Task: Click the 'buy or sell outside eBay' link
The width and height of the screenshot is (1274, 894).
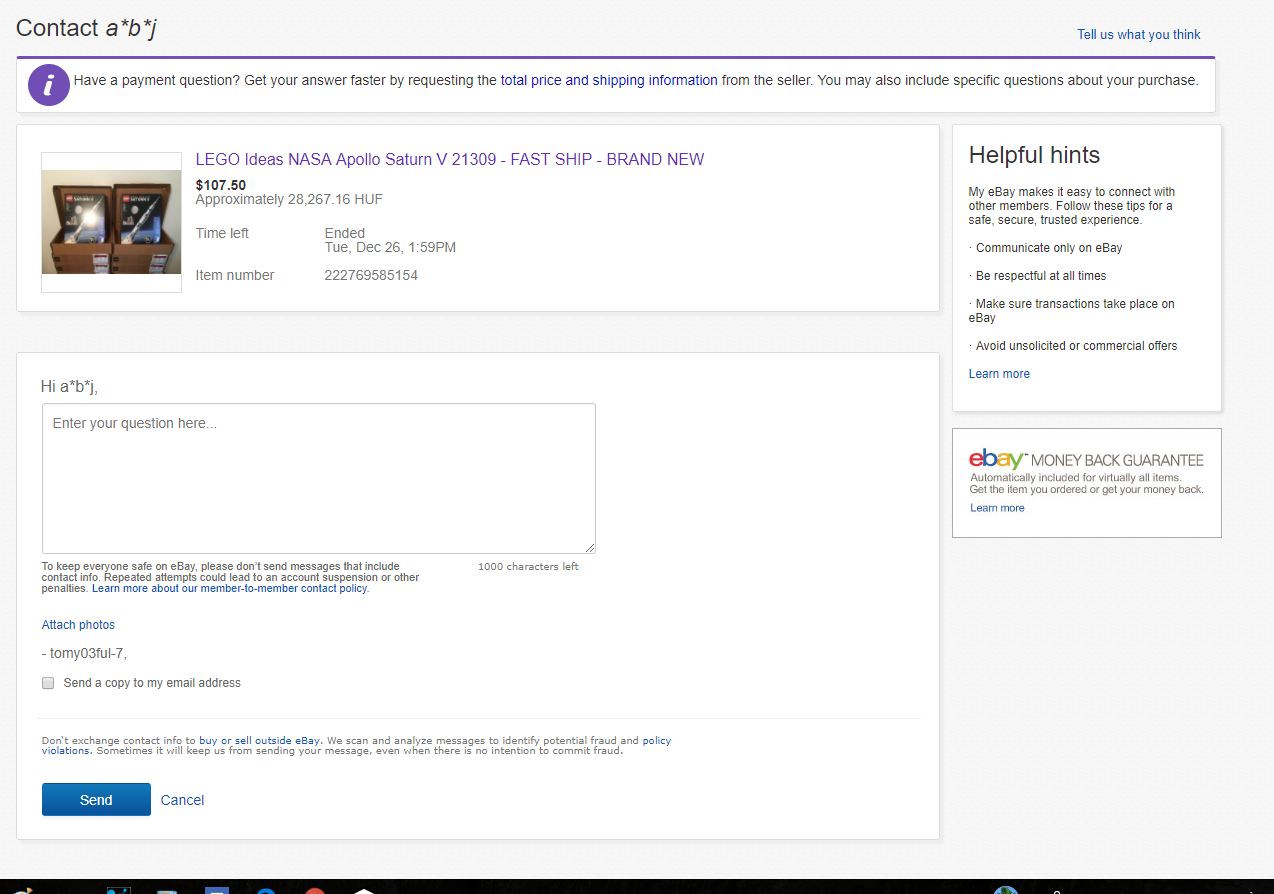Action: coord(260,741)
